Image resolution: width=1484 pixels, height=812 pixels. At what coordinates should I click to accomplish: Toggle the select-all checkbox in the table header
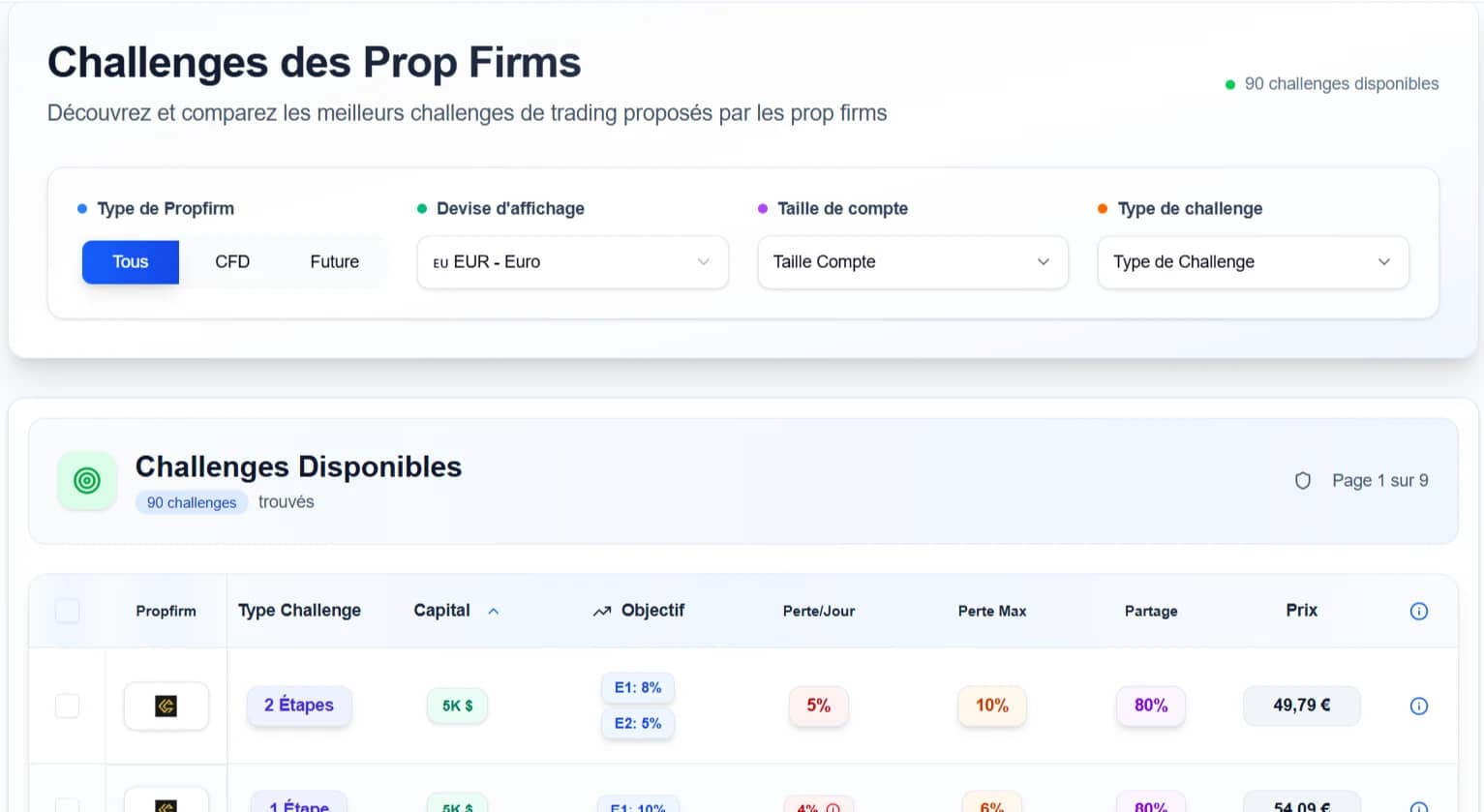67,611
